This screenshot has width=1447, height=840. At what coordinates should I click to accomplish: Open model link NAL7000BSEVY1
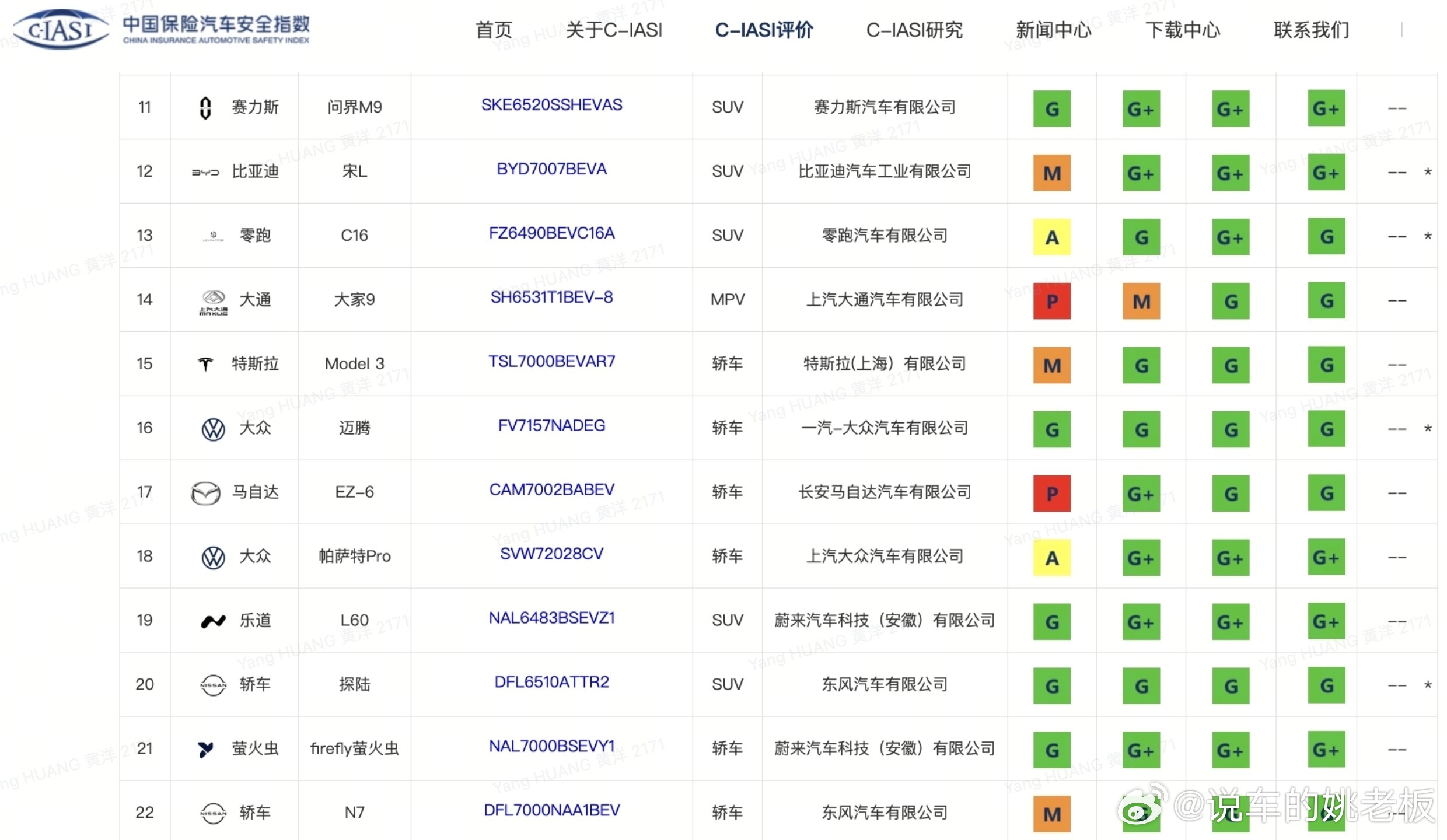tap(551, 747)
